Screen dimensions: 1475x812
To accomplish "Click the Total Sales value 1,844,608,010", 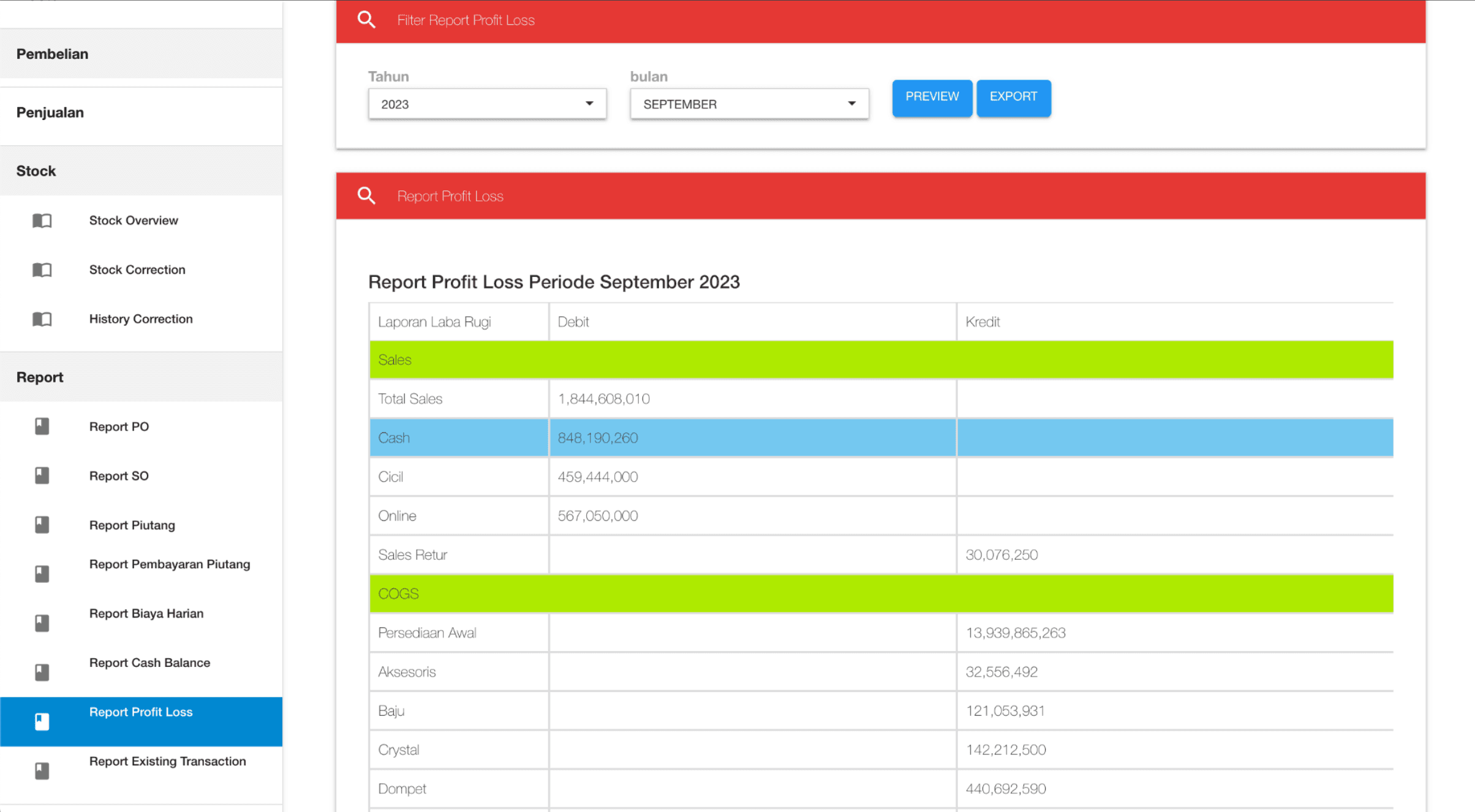I will [603, 399].
